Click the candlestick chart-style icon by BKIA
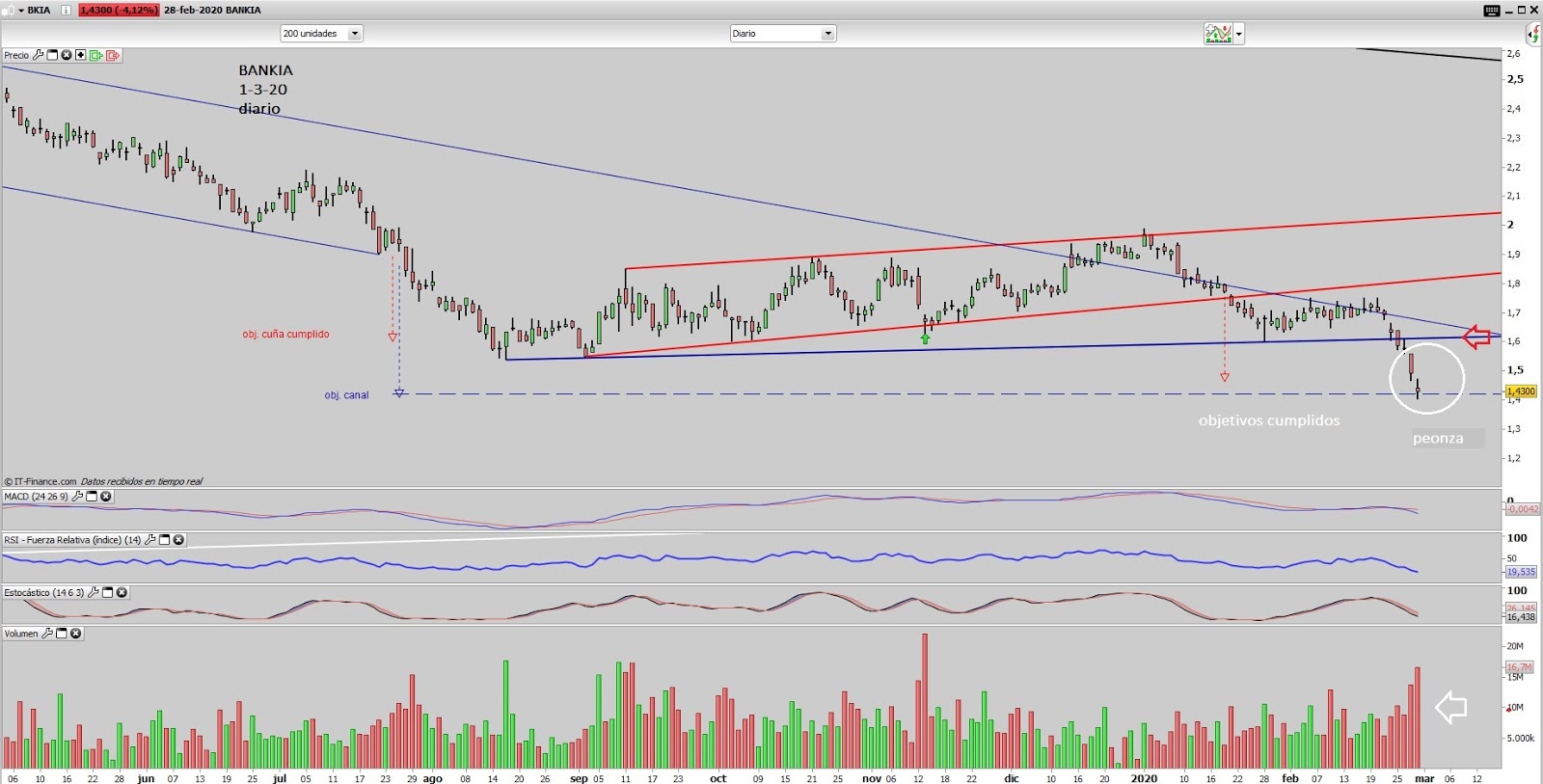 point(9,10)
